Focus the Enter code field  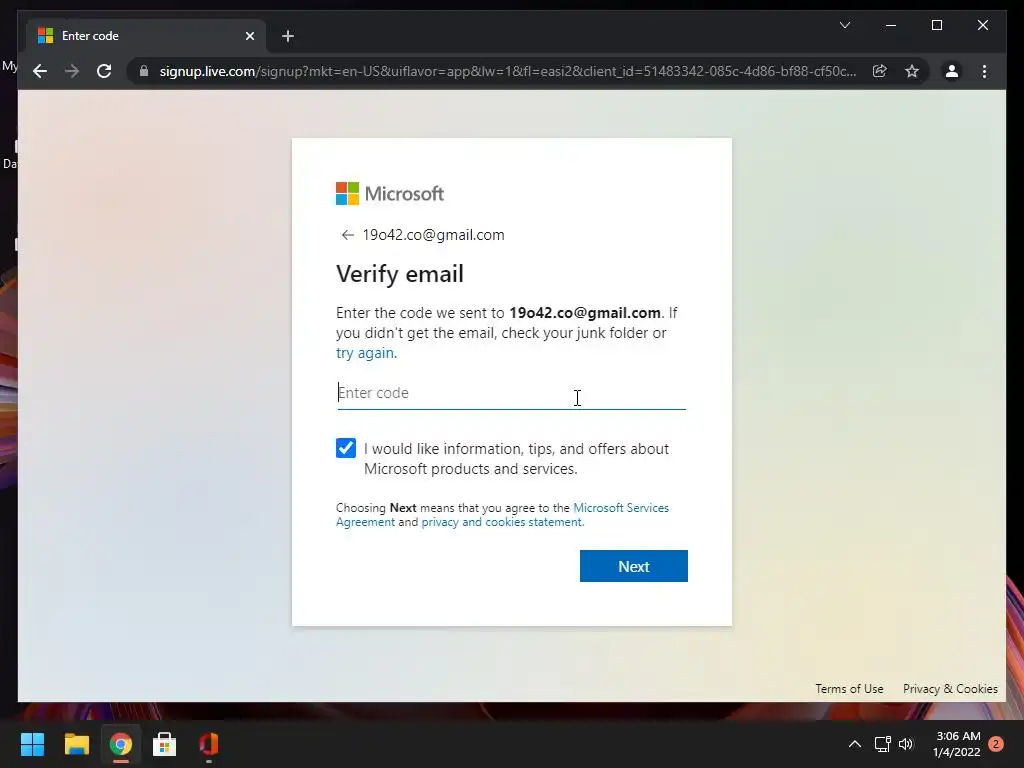coord(511,393)
